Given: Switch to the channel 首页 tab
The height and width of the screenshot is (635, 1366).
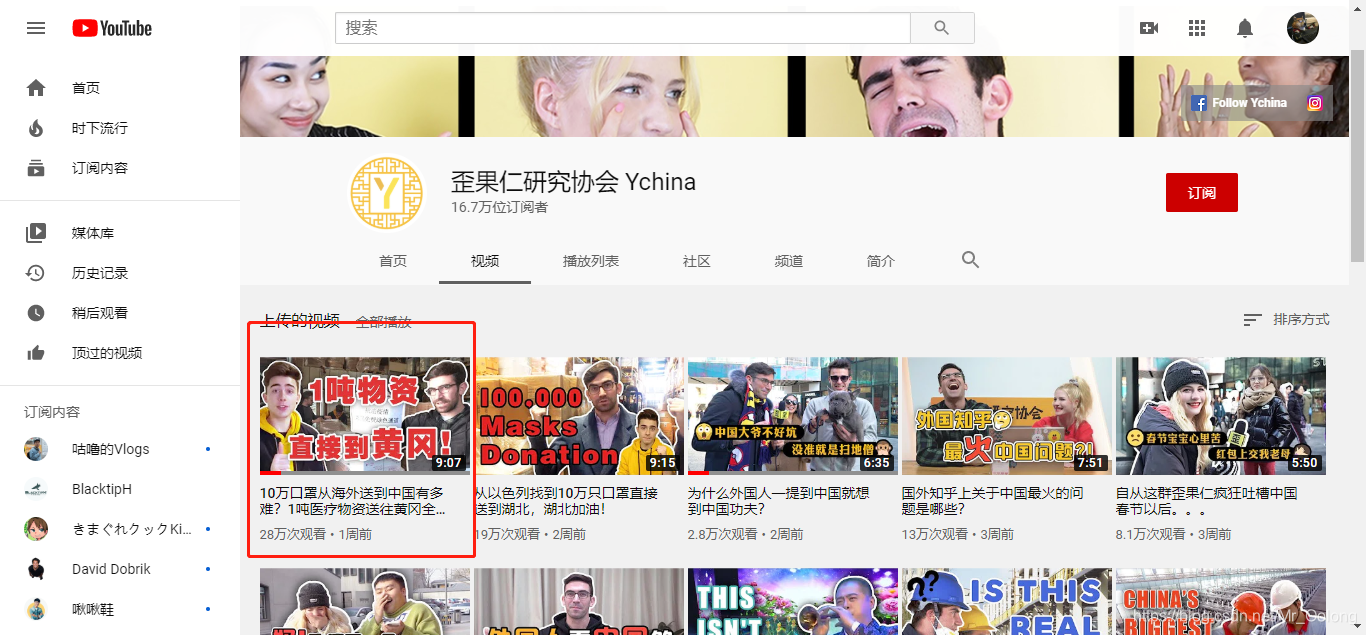Looking at the screenshot, I should click(x=393, y=261).
